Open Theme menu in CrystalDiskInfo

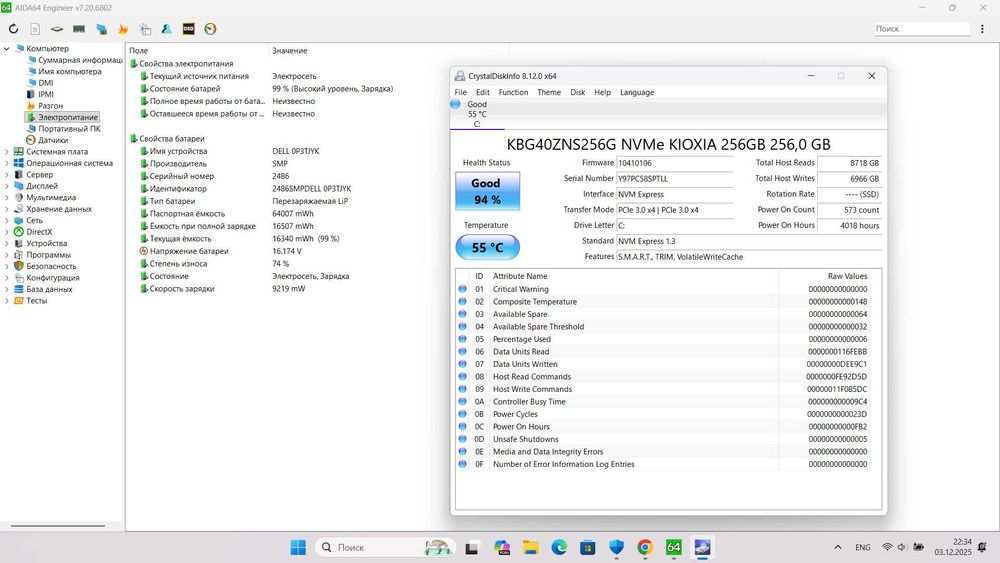549,92
